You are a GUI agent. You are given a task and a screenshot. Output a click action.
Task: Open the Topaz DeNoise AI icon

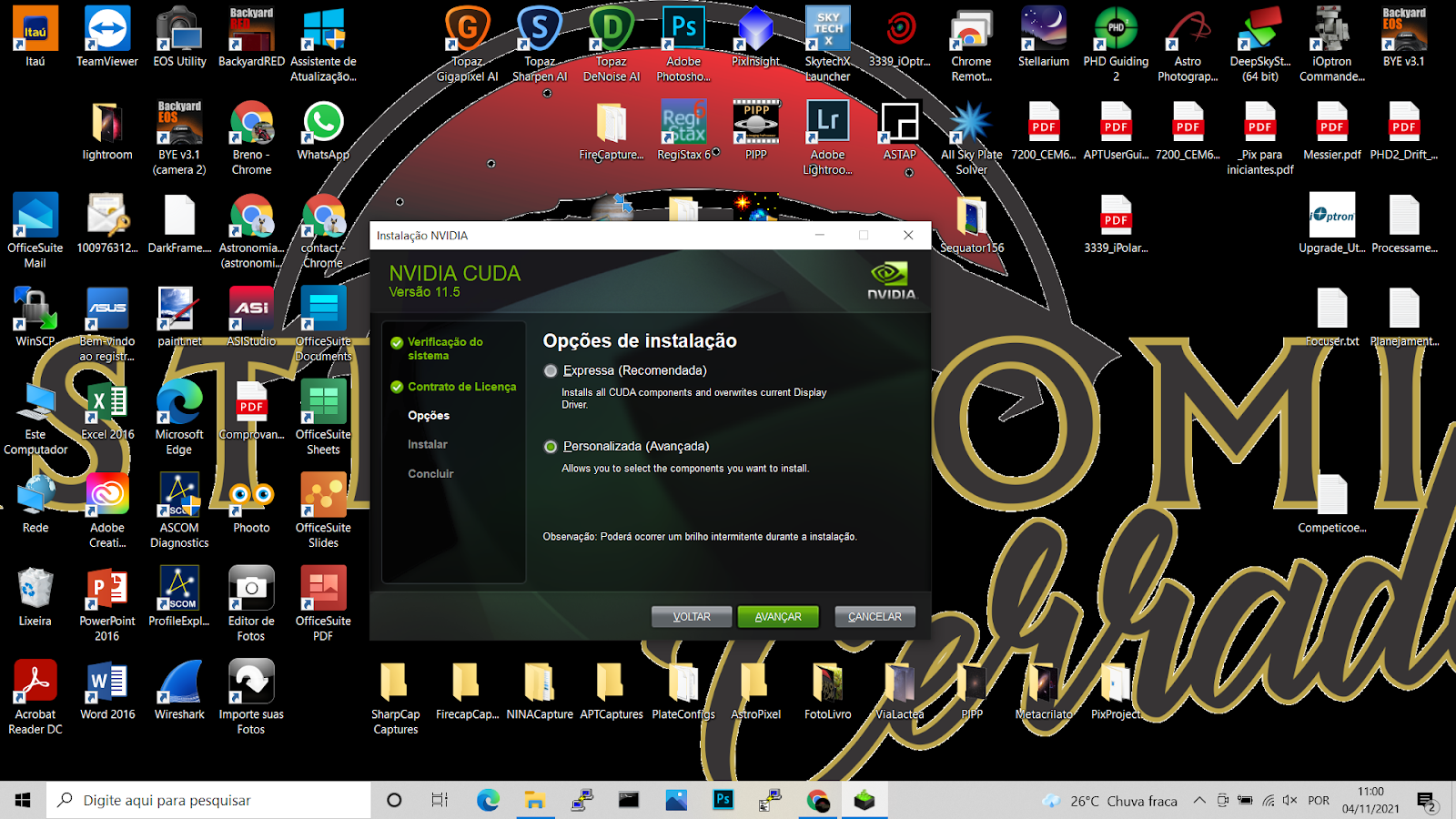click(612, 44)
